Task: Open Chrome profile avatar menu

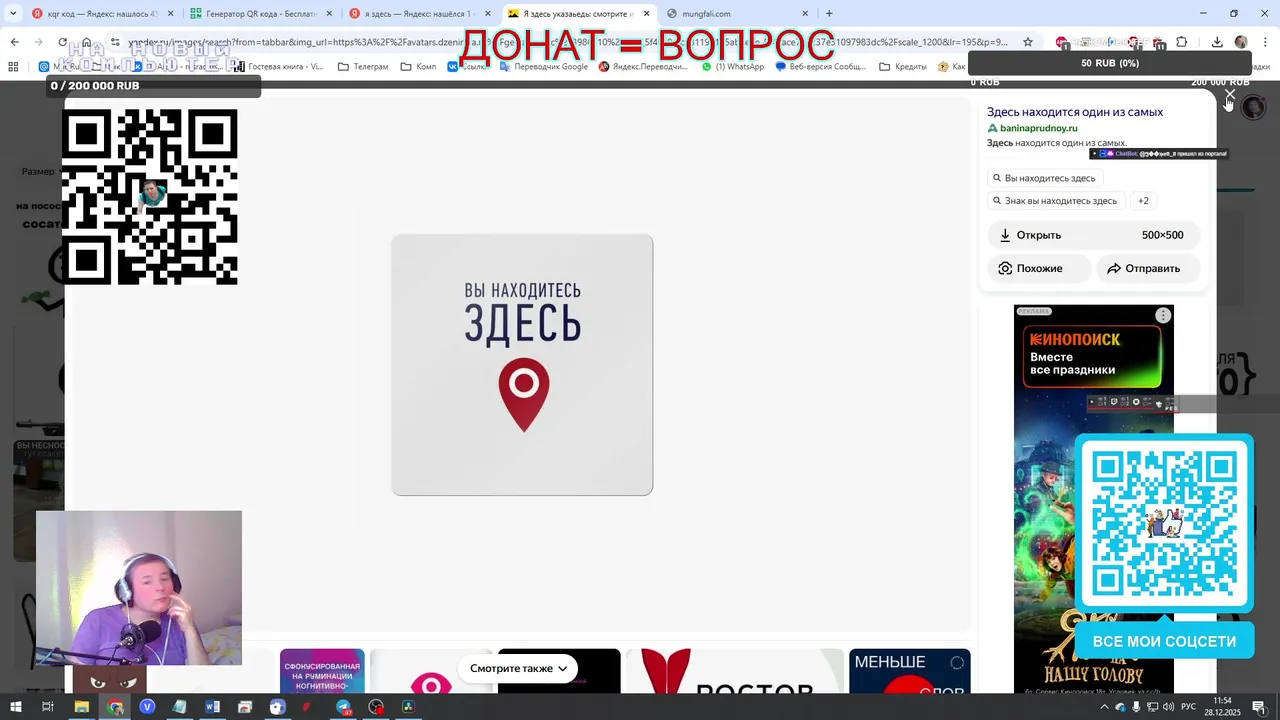Action: (1241, 42)
